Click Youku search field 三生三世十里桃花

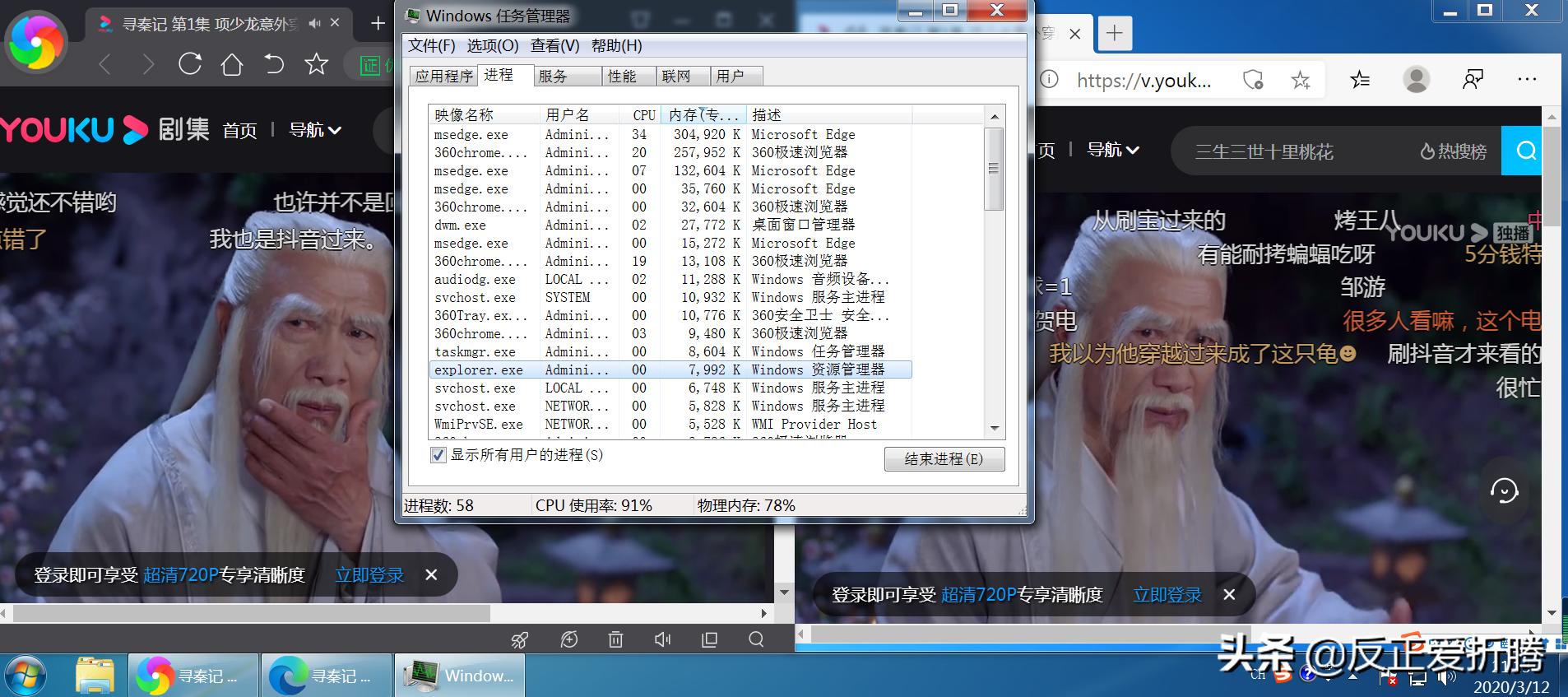point(1264,151)
